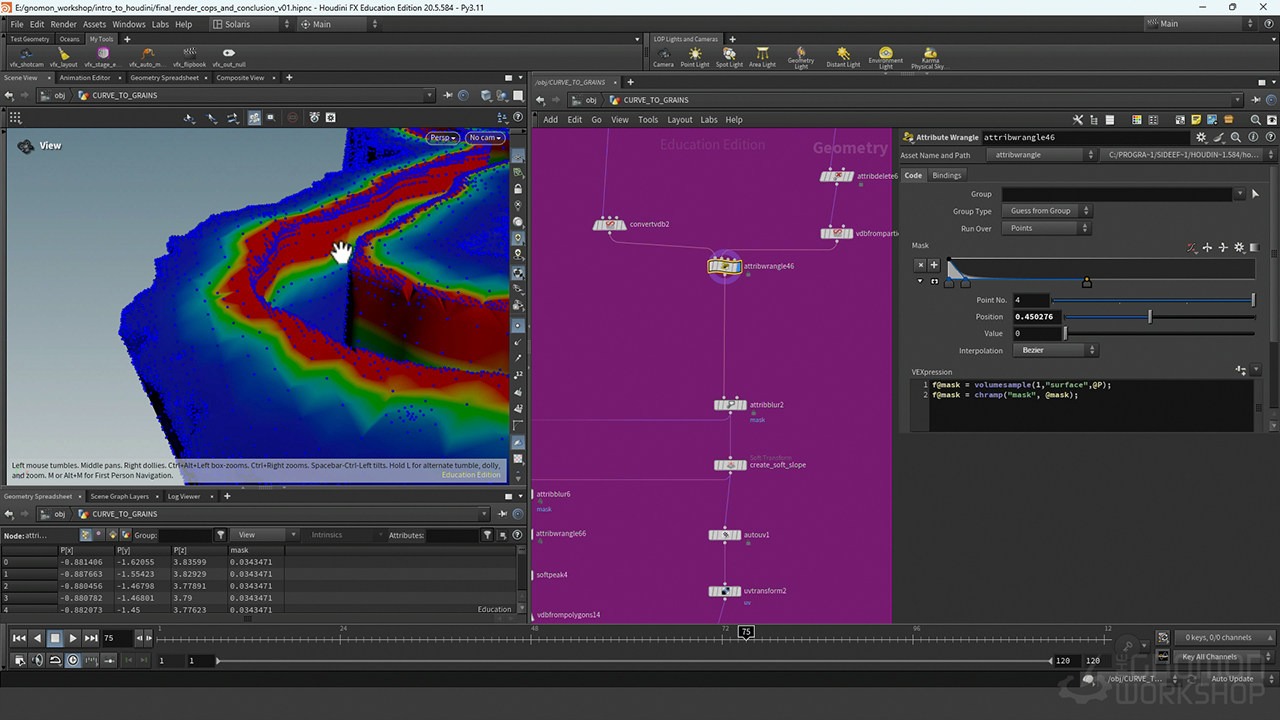
Task: Click the vfx_layout shelf tool
Action: (63, 54)
